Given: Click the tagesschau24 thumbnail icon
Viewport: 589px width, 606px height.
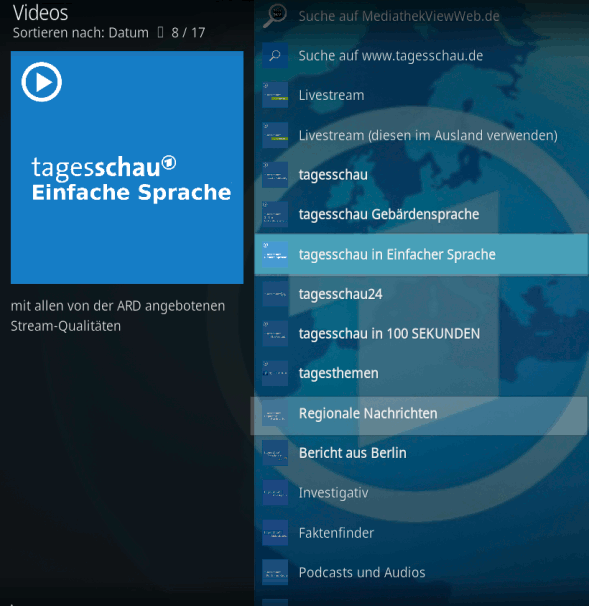Looking at the screenshot, I should [275, 294].
